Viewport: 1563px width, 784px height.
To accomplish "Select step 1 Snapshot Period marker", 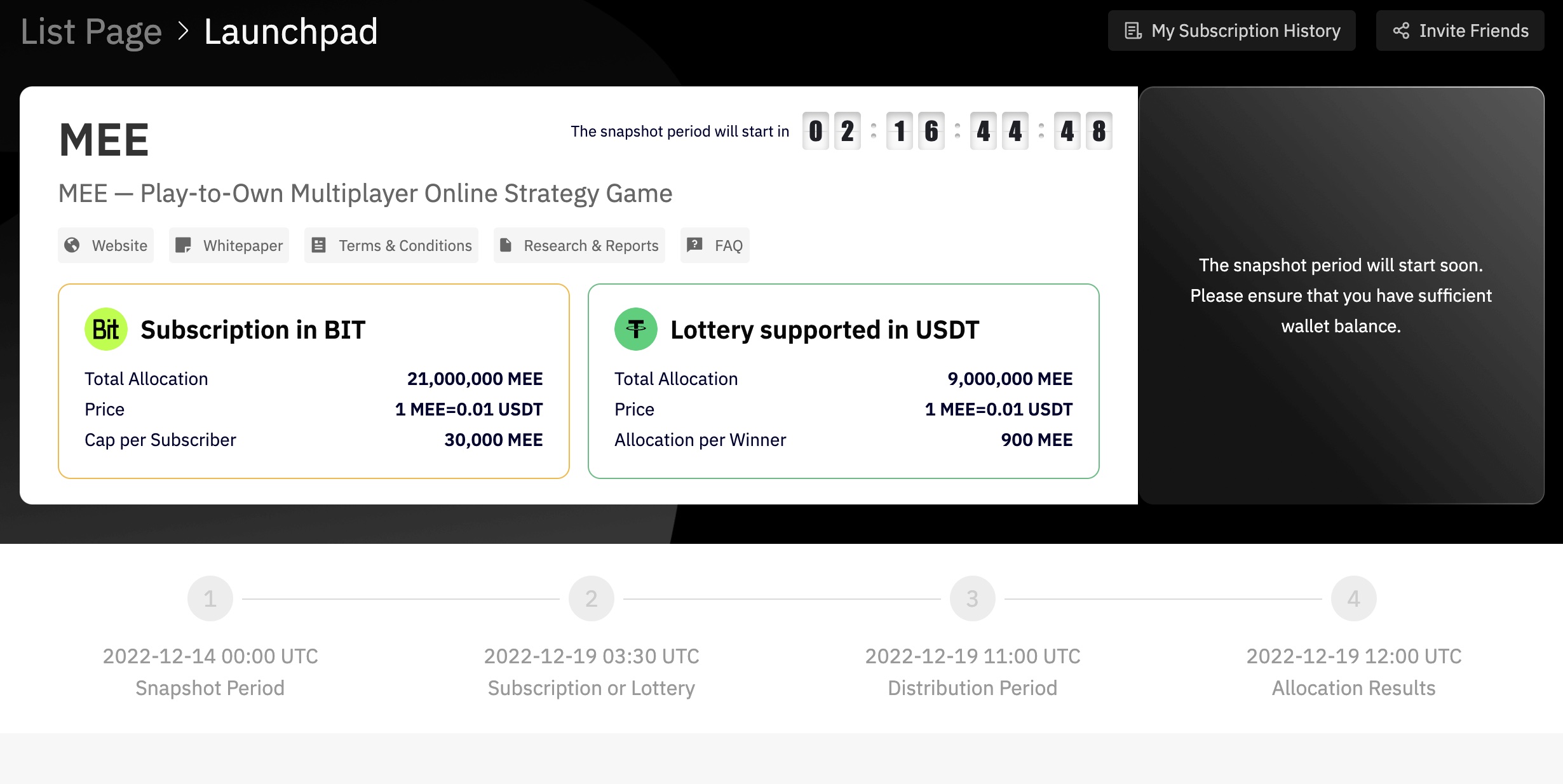I will point(210,598).
